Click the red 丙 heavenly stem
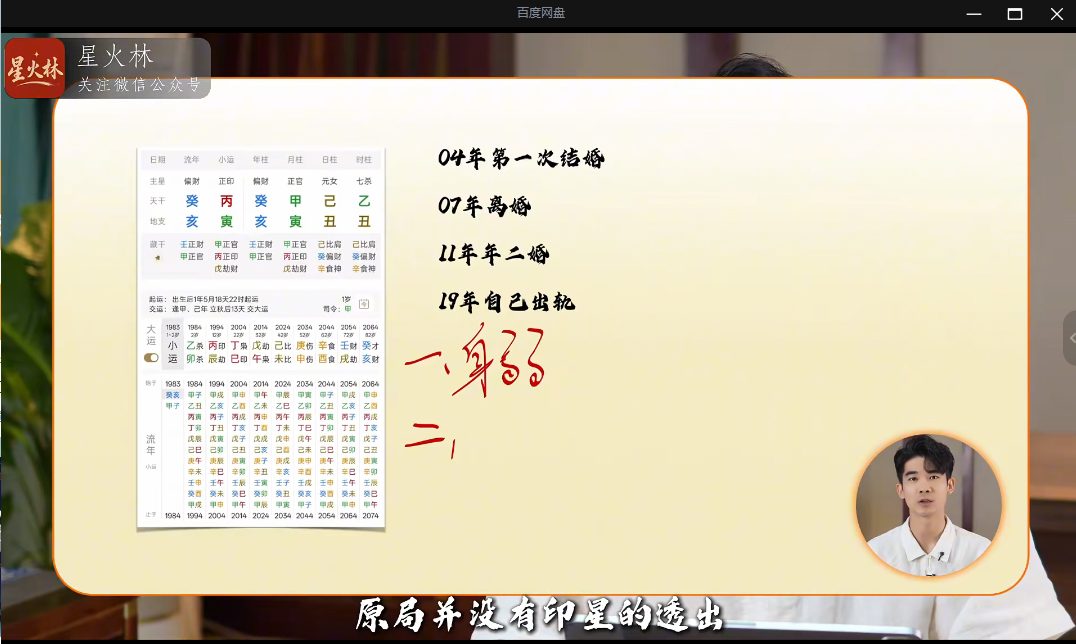The image size is (1076, 644). point(226,201)
